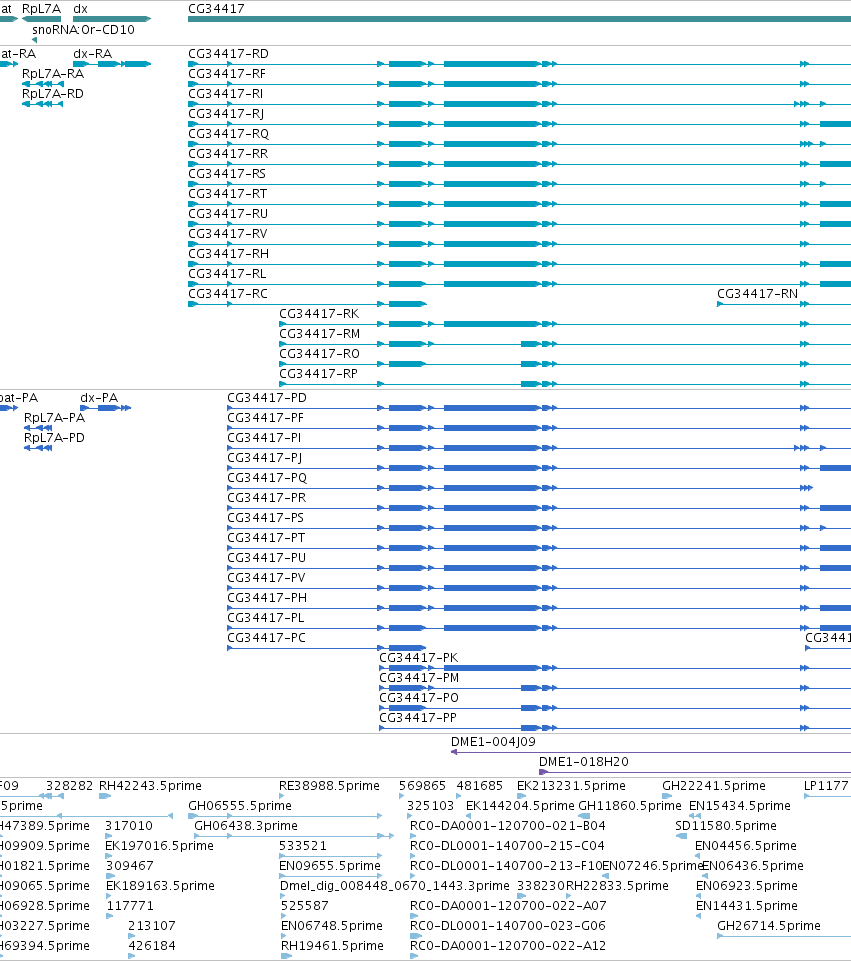Click RpL7A-RD transcript label
Viewport: 851px width, 961px height.
tap(53, 94)
